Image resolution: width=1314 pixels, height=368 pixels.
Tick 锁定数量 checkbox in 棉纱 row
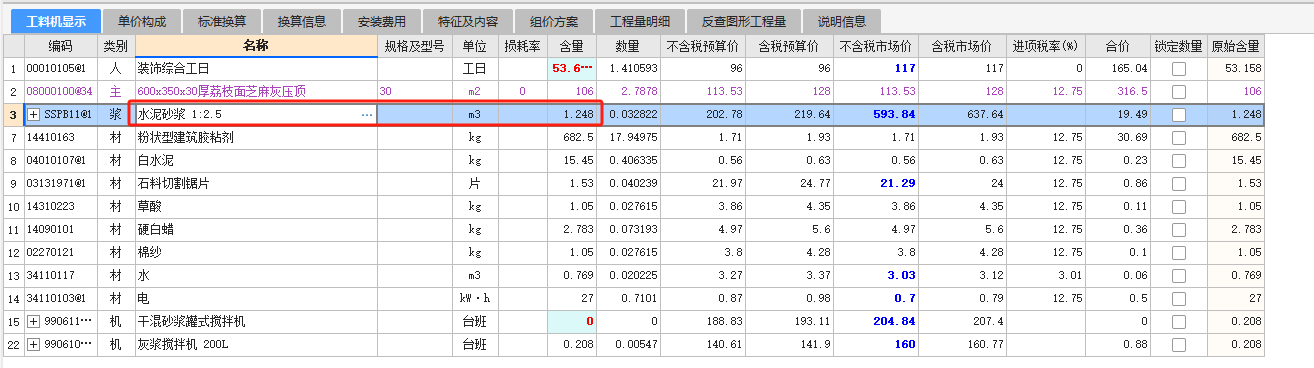(1179, 252)
